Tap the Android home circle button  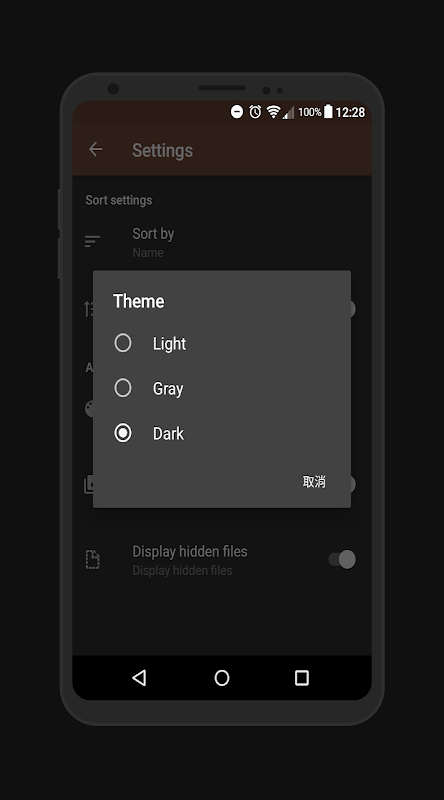pyautogui.click(x=222, y=678)
